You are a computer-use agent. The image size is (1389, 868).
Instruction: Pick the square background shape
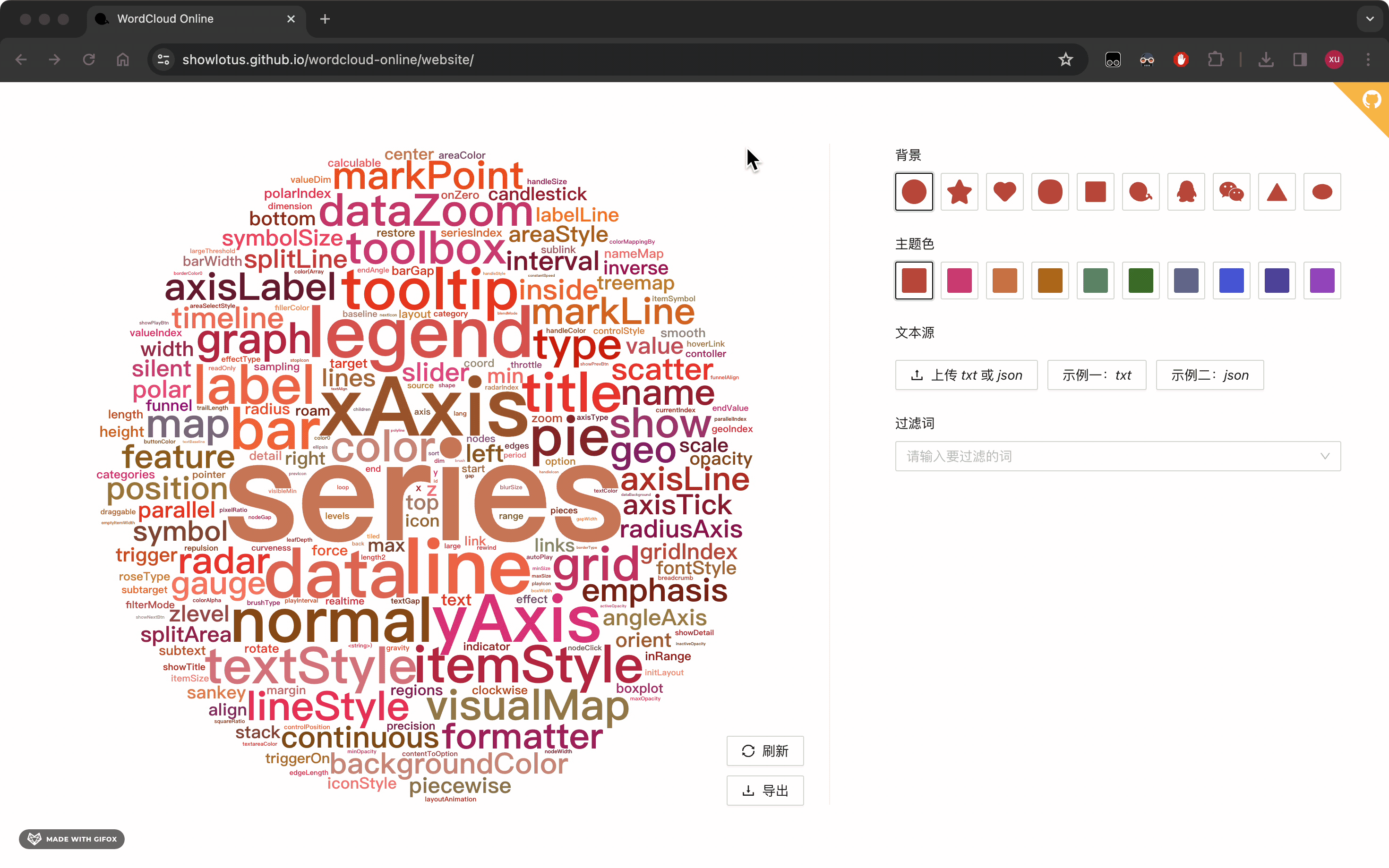1095,192
